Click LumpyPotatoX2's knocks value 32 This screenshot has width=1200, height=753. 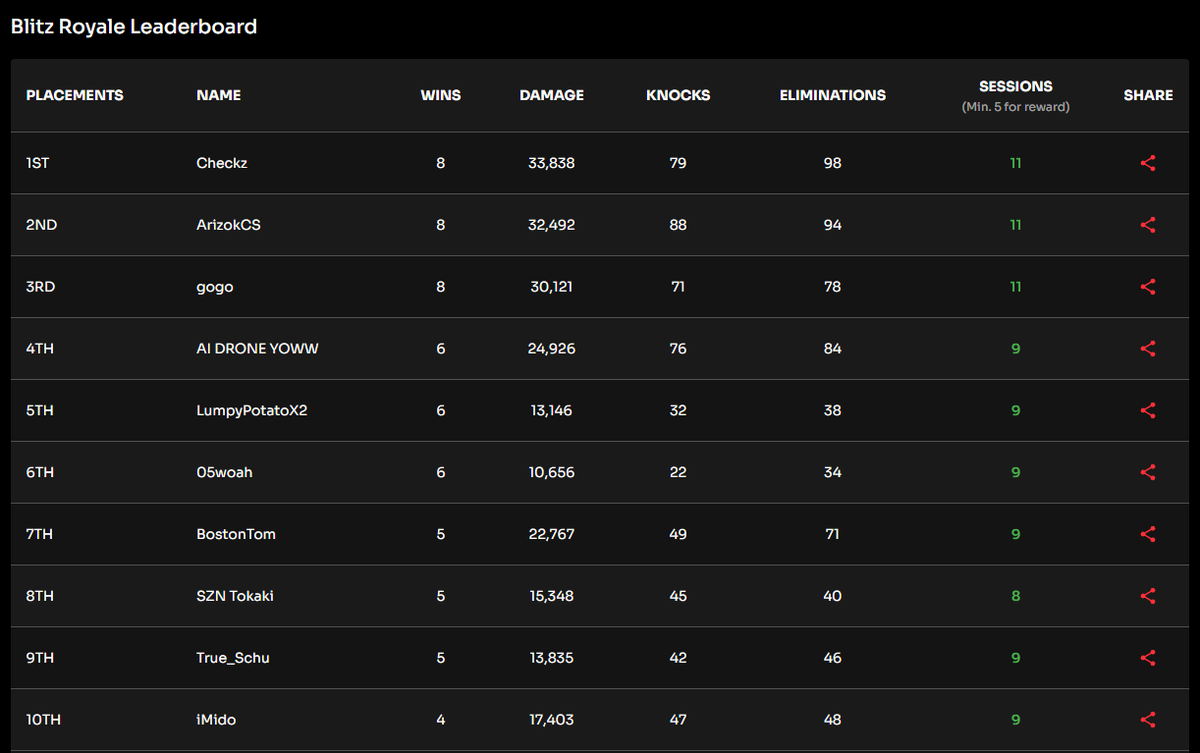[678, 410]
